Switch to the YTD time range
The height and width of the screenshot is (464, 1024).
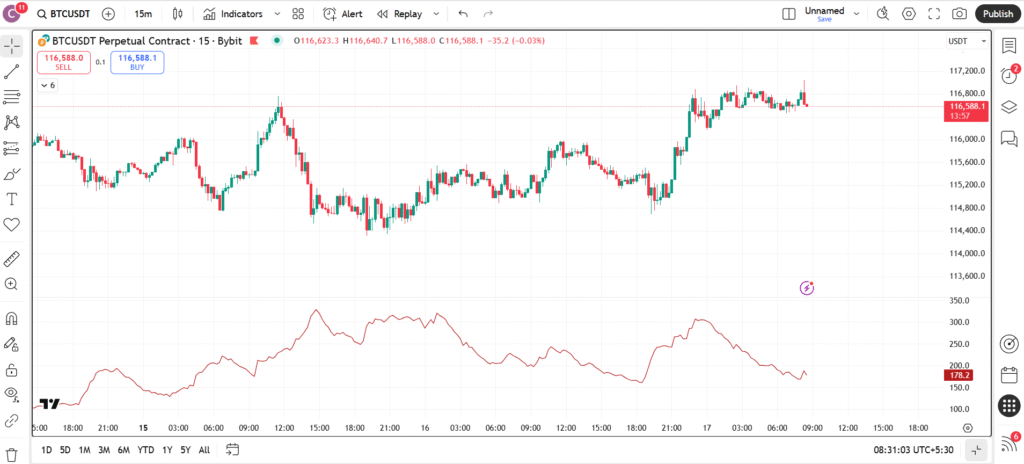[146, 450]
